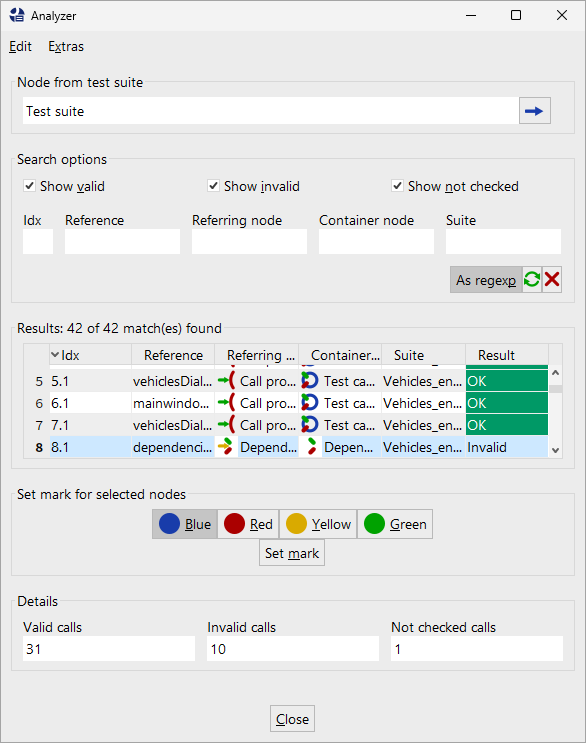Click the results scrollbar up arrow
586x743 pixels.
(556, 373)
